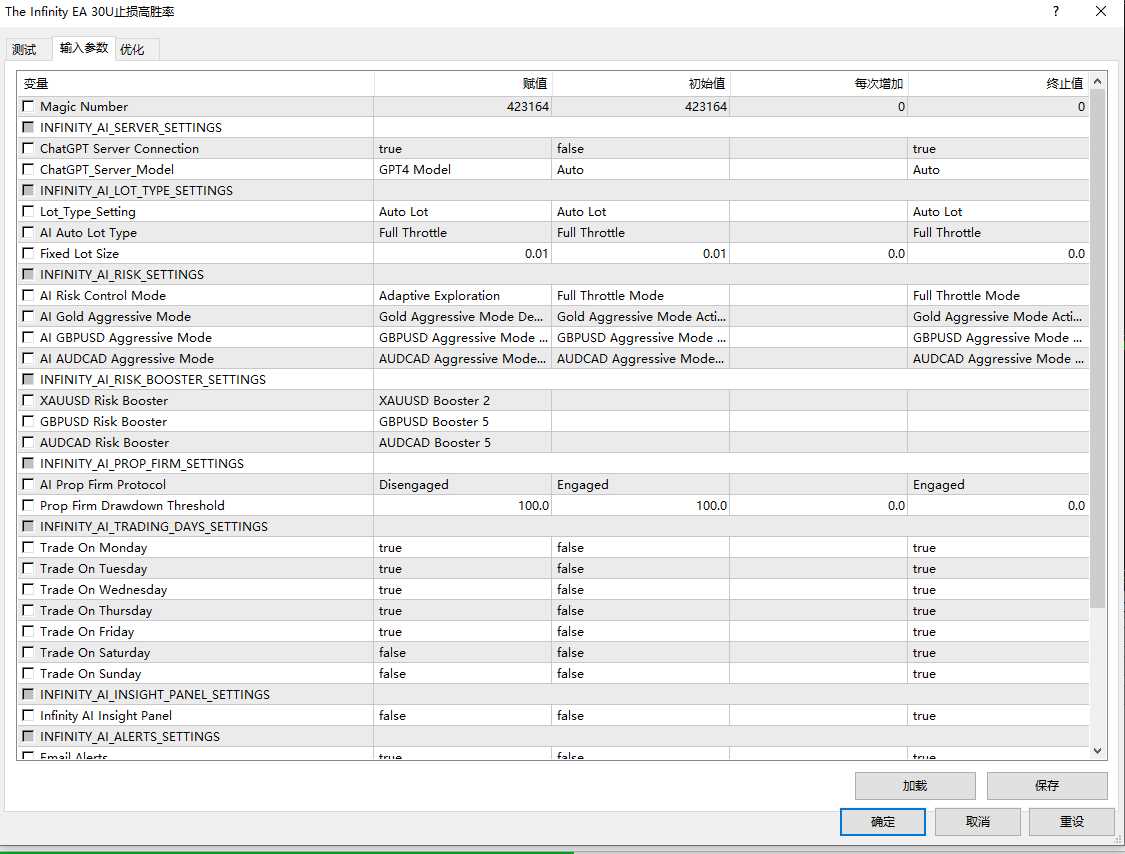Viewport: 1125px width, 854px height.
Task: Click the scroll down arrow in parameter list
Action: (1097, 750)
